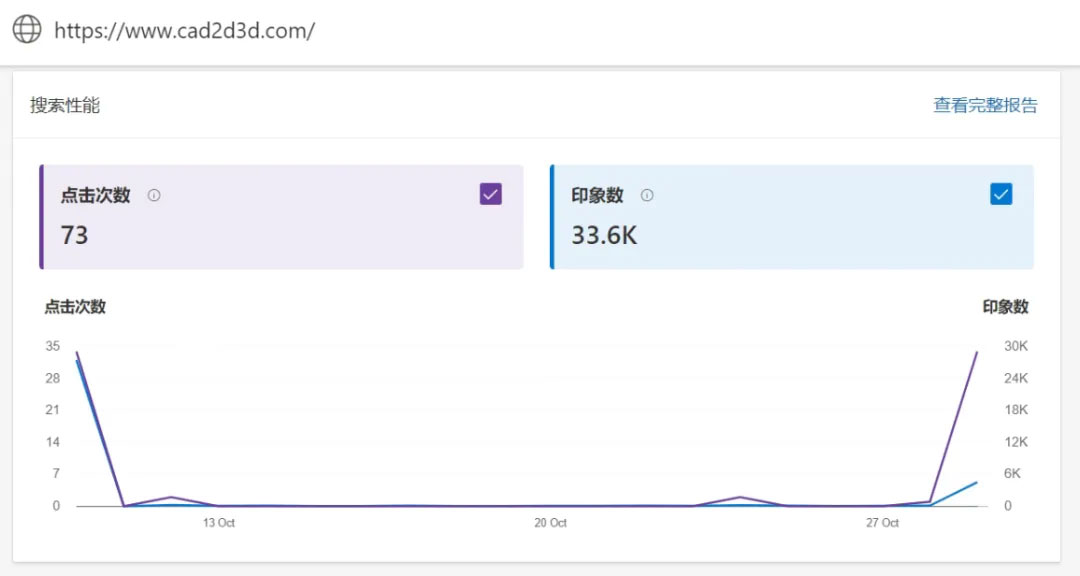The height and width of the screenshot is (576, 1080).
Task: Click the 35 value on left axis
Action: 52,346
